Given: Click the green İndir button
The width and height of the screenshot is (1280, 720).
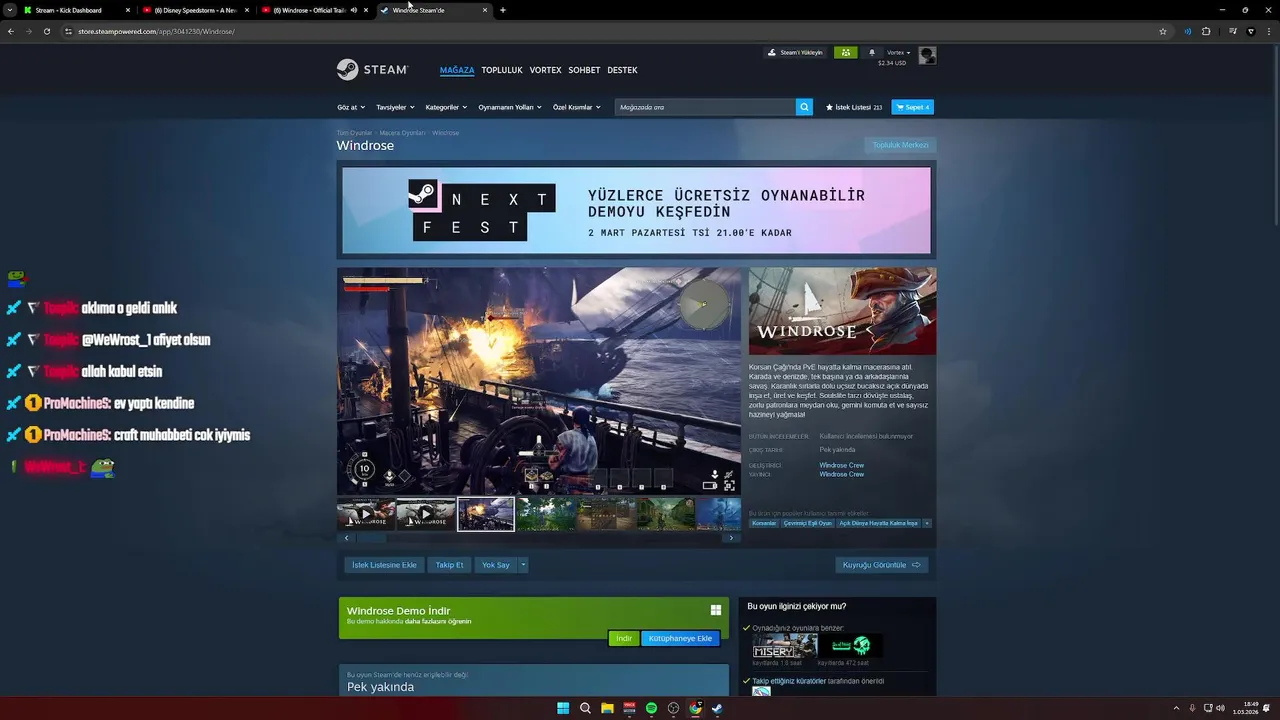Looking at the screenshot, I should (x=624, y=638).
